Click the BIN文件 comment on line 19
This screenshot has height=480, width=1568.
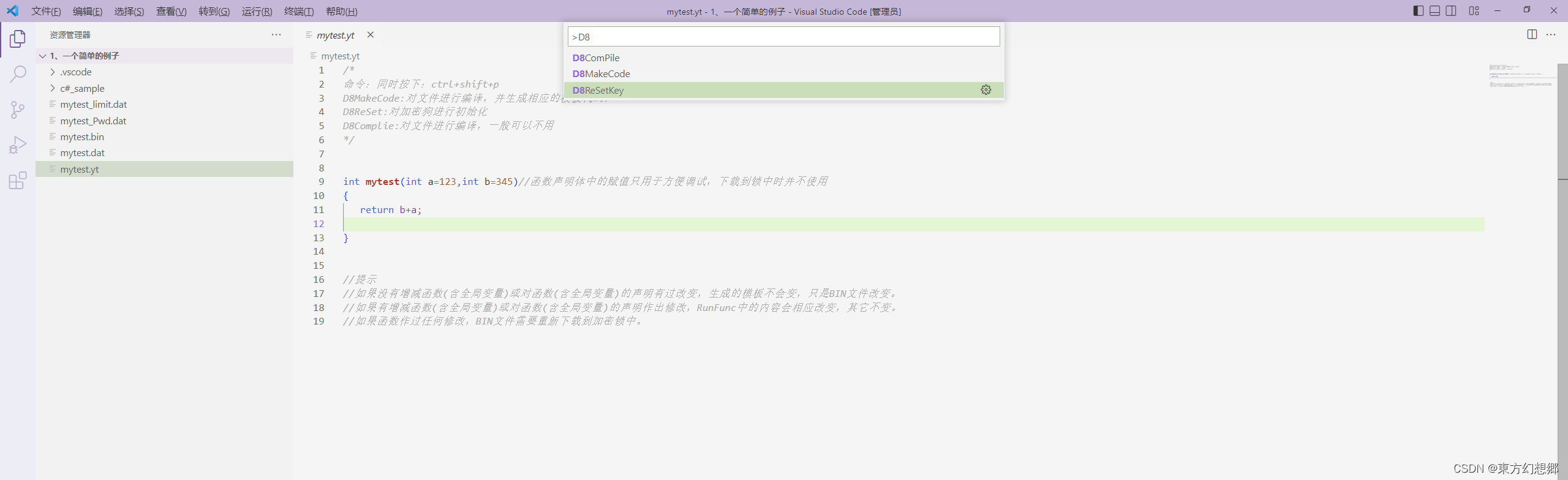[493, 321]
